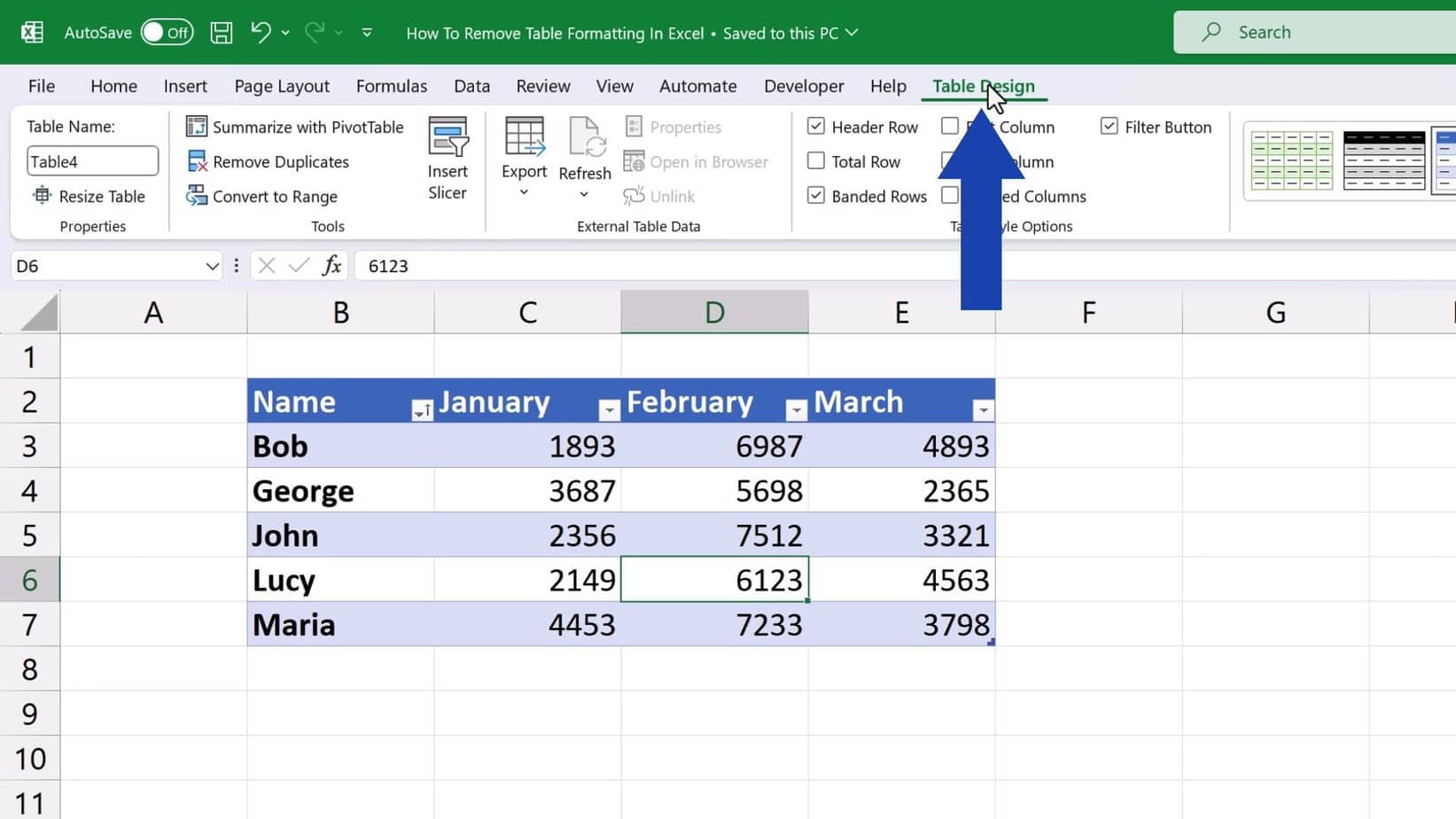Disable the Banded Rows checkbox
Viewport: 1456px width, 819px height.
click(x=815, y=196)
